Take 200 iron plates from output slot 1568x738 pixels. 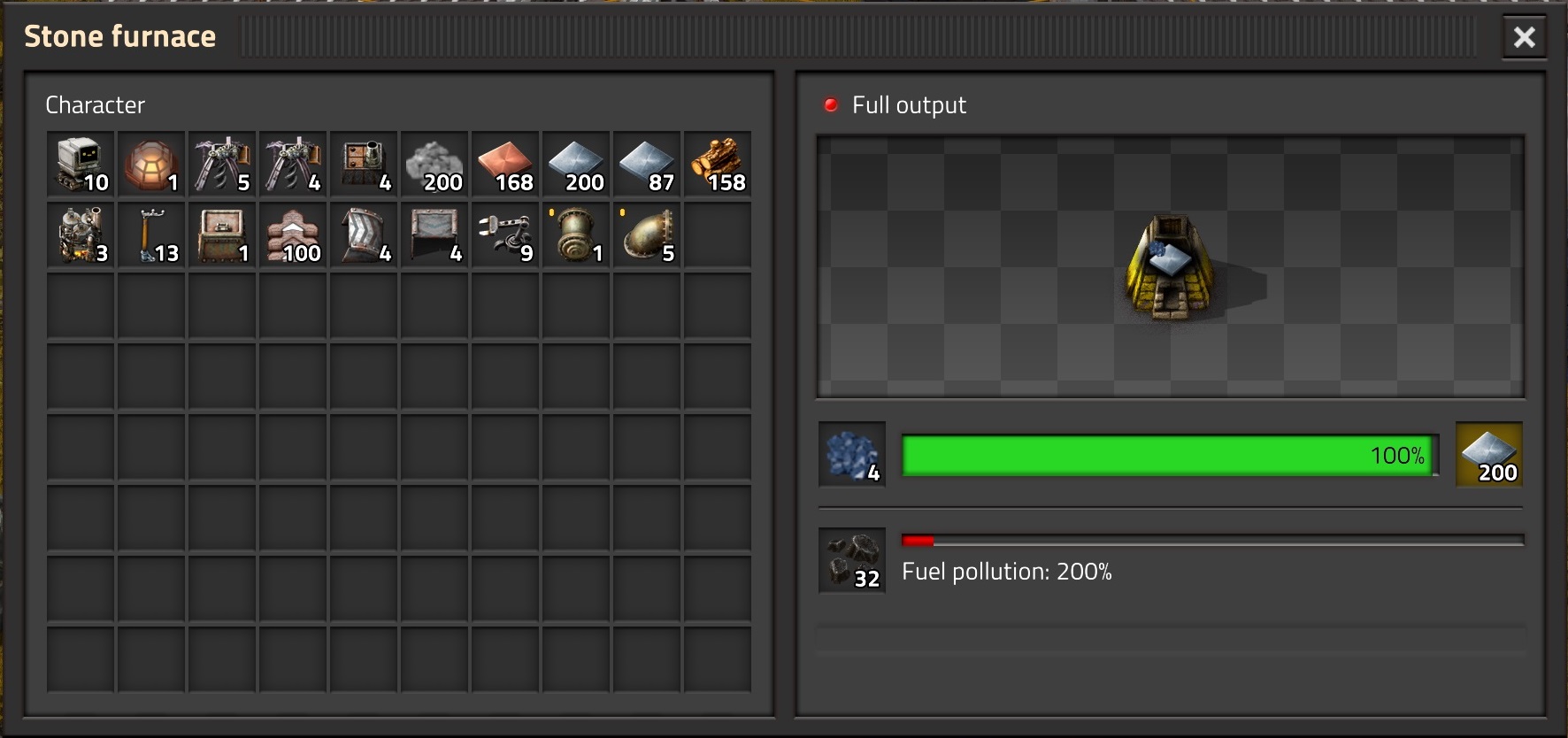1489,455
